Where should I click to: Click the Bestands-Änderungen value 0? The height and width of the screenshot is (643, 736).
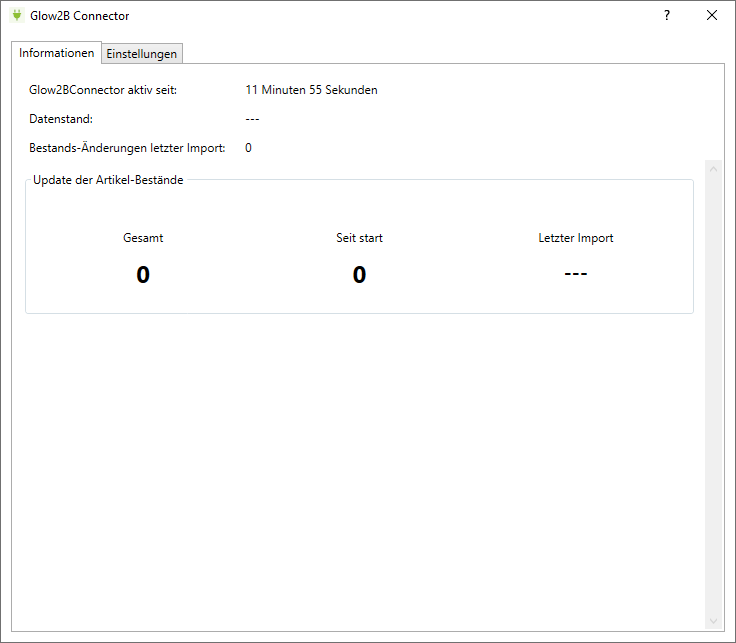pyautogui.click(x=248, y=148)
